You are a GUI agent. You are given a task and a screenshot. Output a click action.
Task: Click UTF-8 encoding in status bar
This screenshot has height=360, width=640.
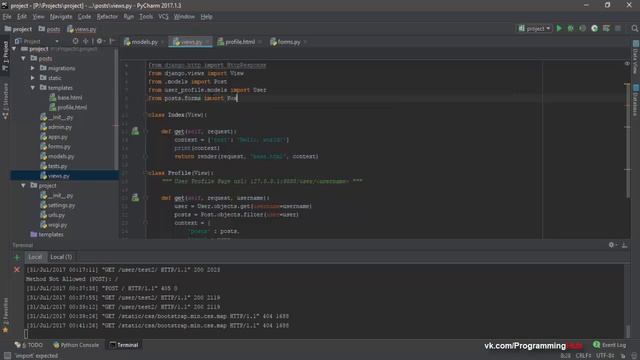[605, 356]
